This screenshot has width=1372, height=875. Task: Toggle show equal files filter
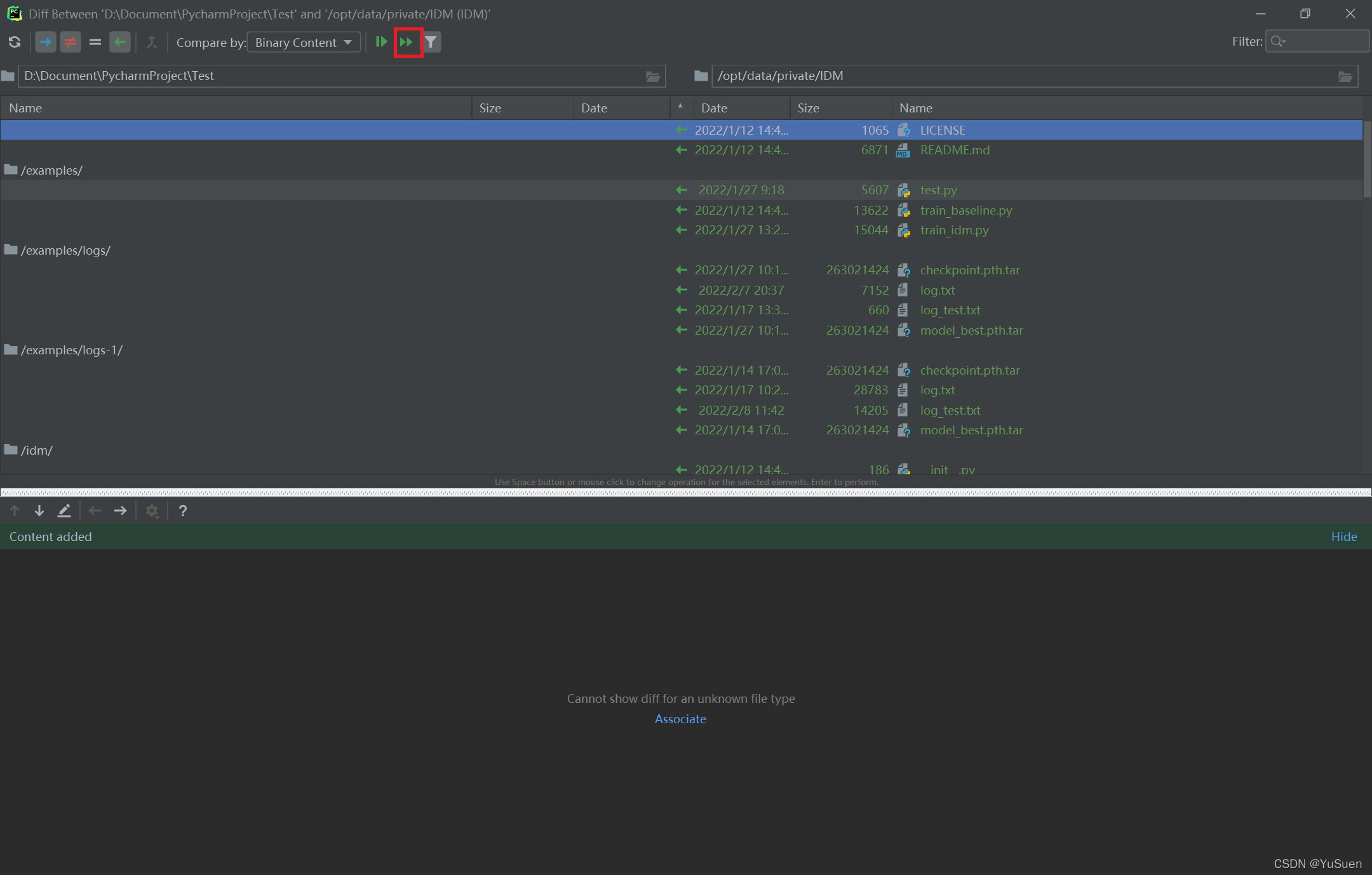[95, 42]
